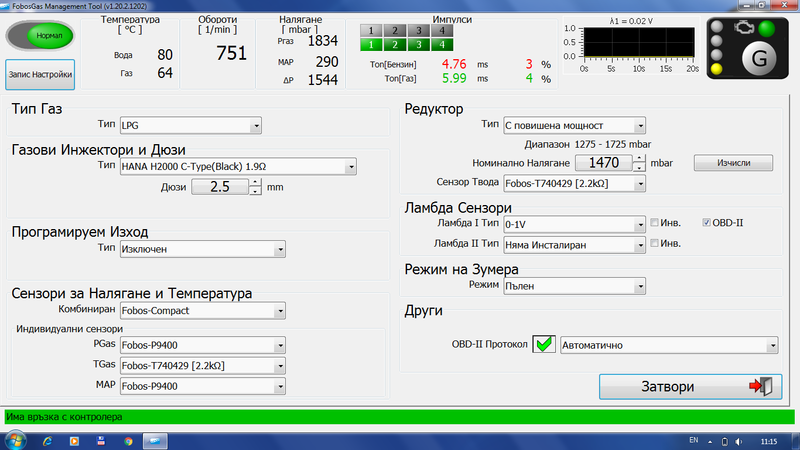Open the PGas Fobos-P9400 dropdown
Screen dimensions: 800x450
pyautogui.click(x=203, y=345)
